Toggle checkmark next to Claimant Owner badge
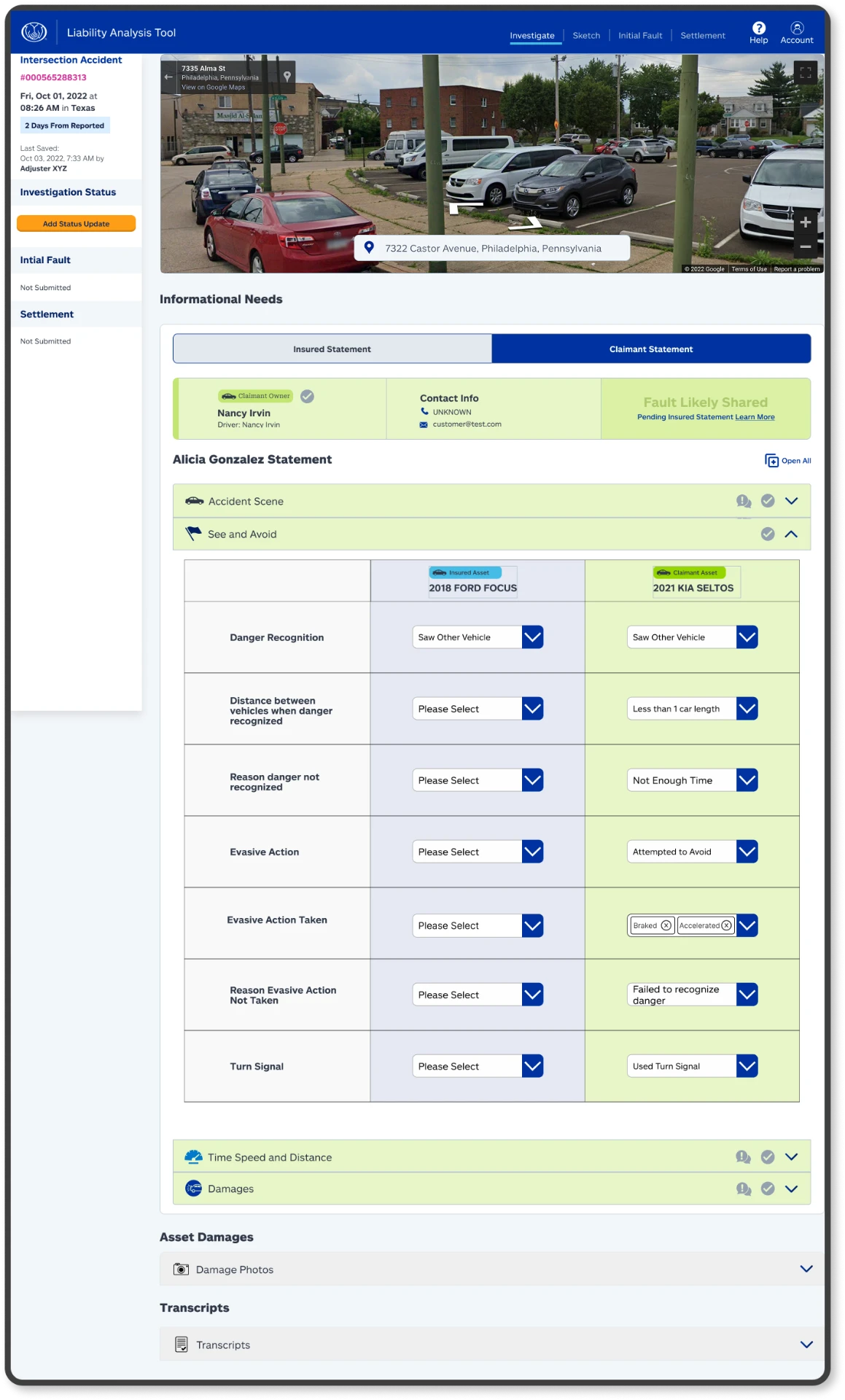This screenshot has width=845, height=1400. [308, 396]
